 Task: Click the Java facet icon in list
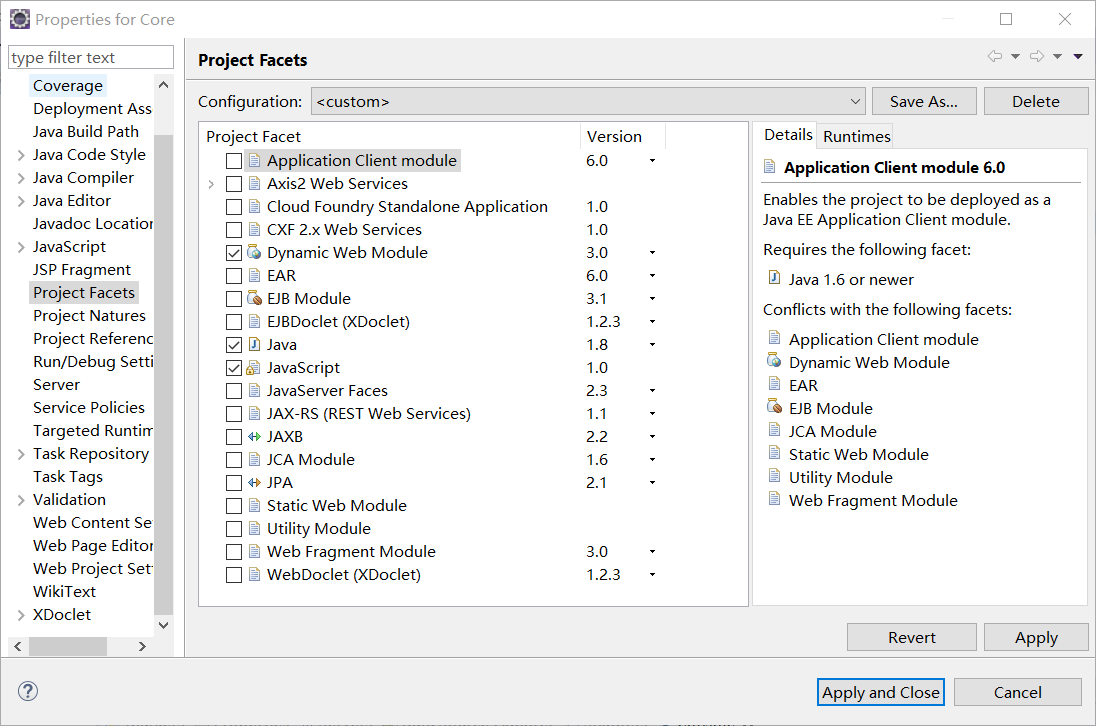254,344
